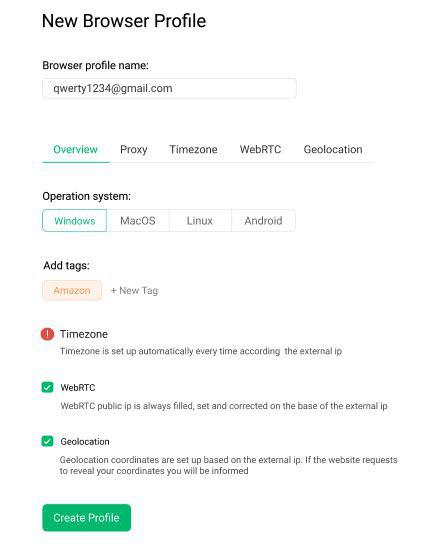Select the Overview tab

[x=75, y=150]
